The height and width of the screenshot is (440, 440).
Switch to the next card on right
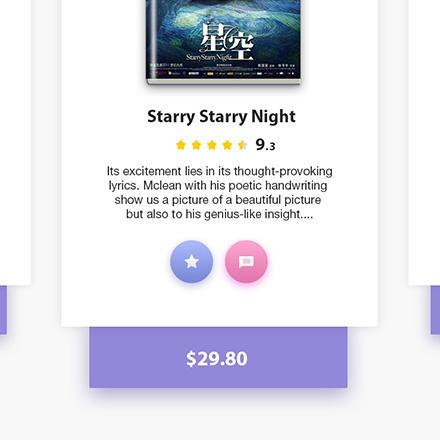(424, 142)
